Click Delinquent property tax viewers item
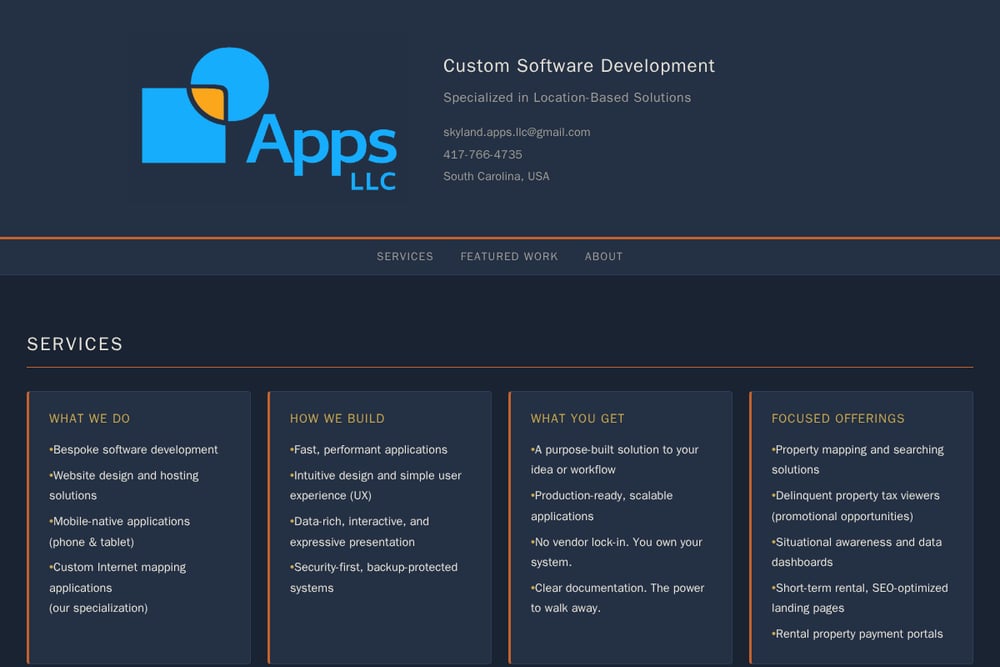Image resolution: width=1000 pixels, height=667 pixels. click(855, 506)
